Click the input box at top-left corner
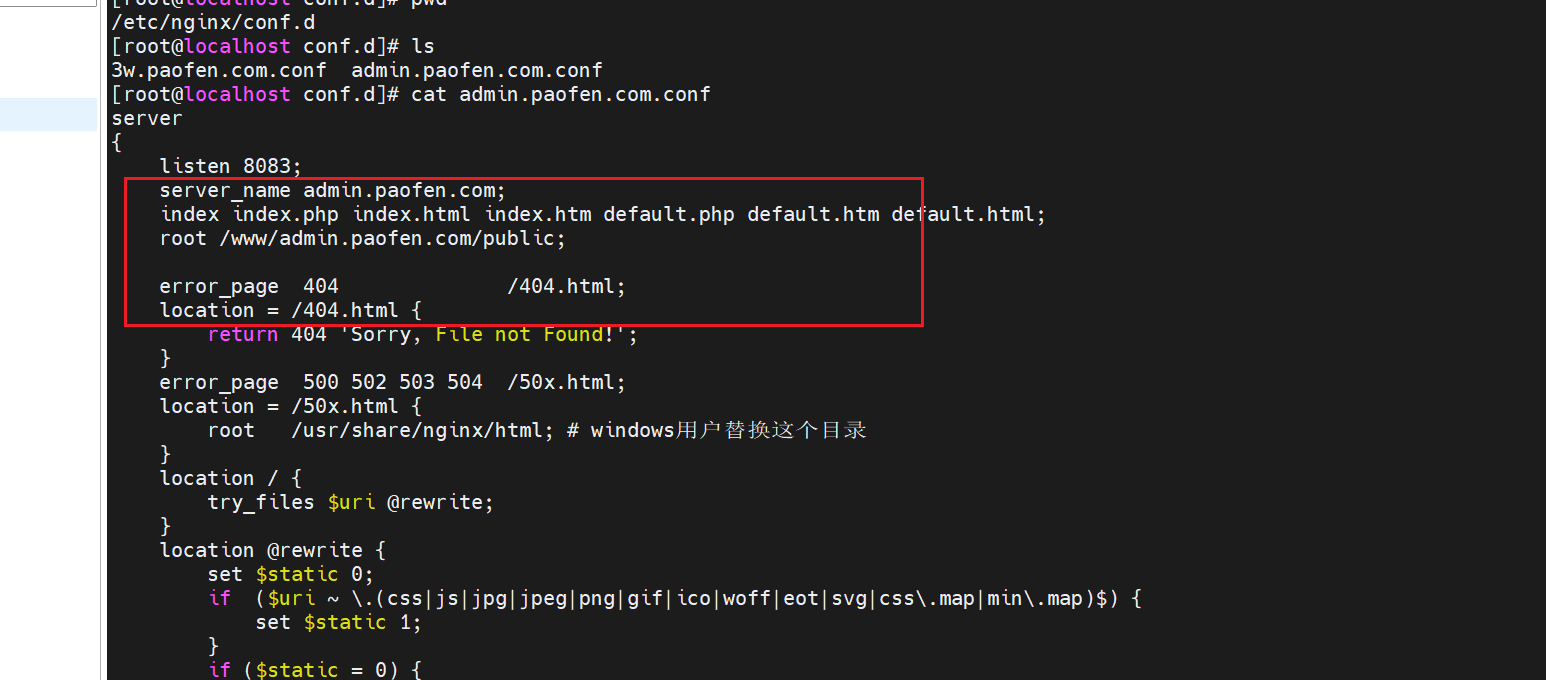The image size is (1546, 680). 48,3
